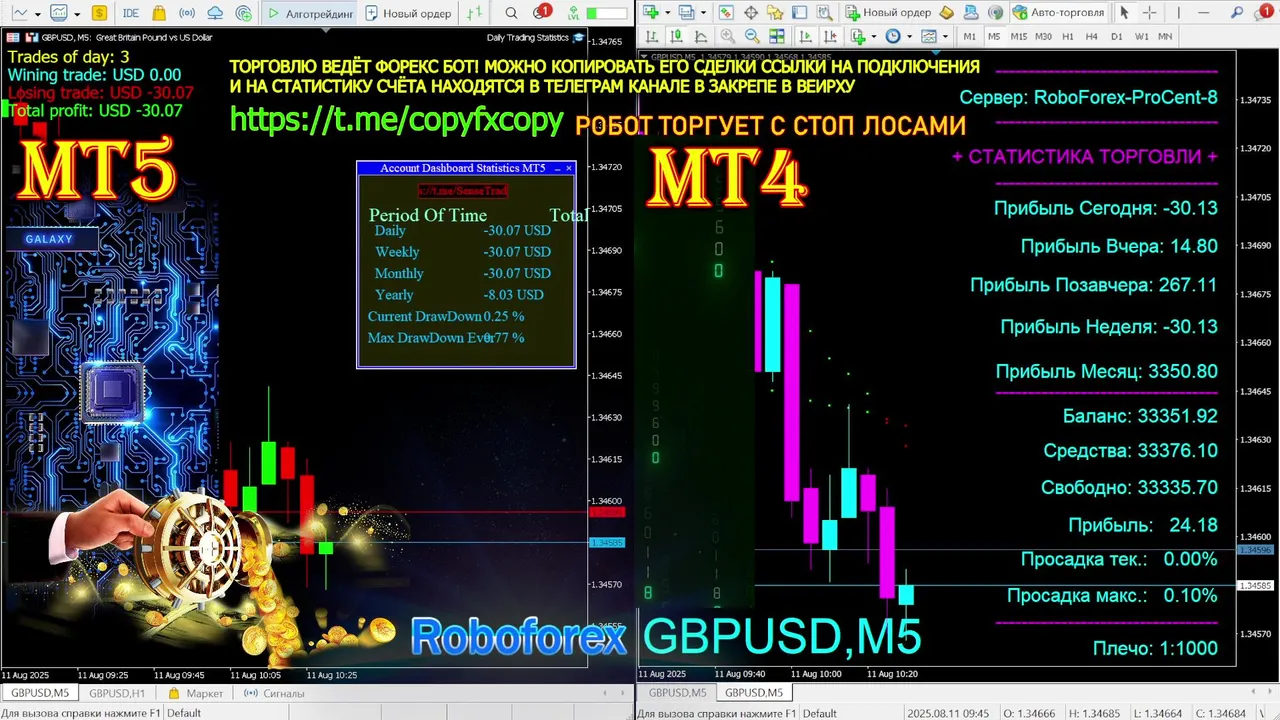Open the VPS cloud icon in MT5
Viewport: 1280px width, 720px height.
pyautogui.click(x=215, y=13)
